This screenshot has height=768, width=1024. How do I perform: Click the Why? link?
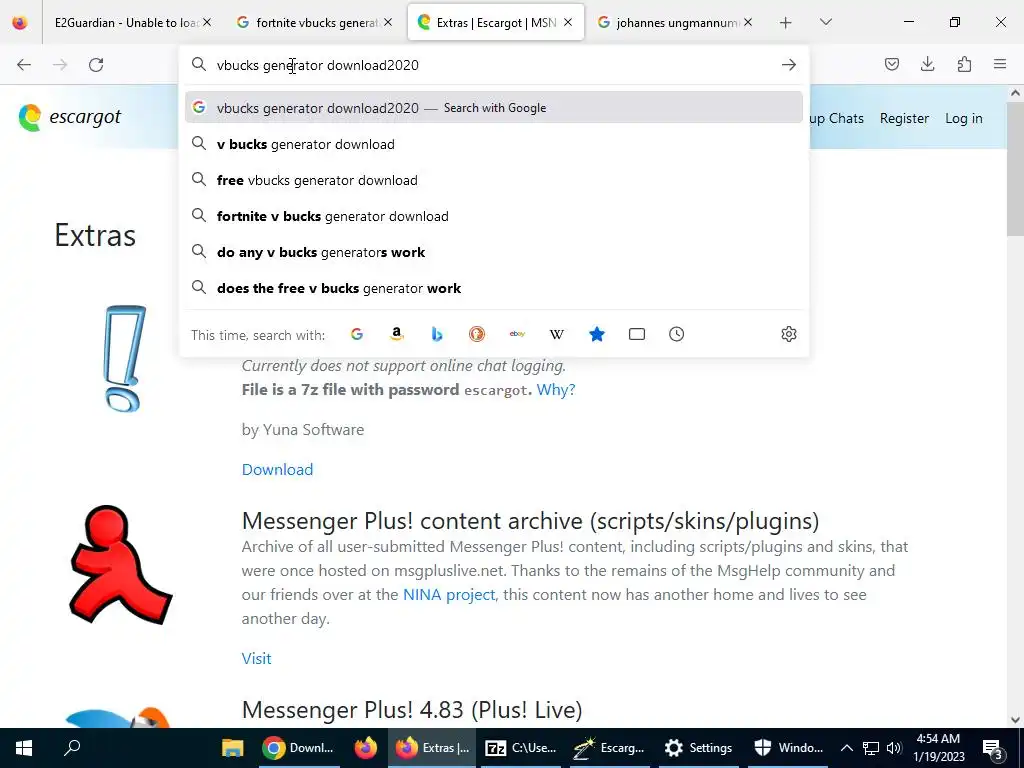[556, 390]
